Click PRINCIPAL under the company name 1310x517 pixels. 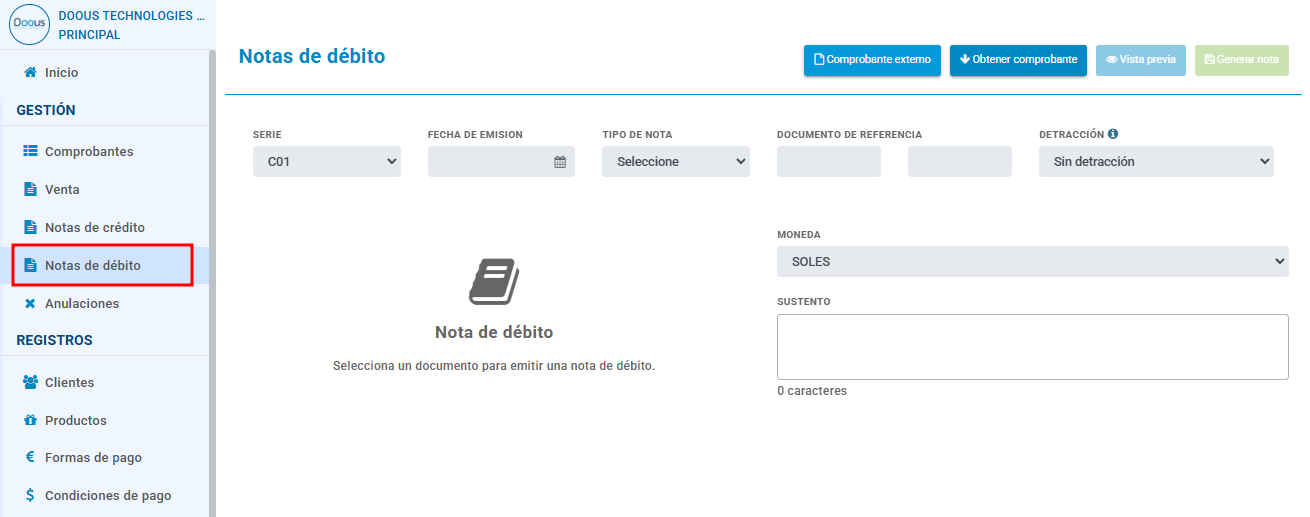[90, 35]
